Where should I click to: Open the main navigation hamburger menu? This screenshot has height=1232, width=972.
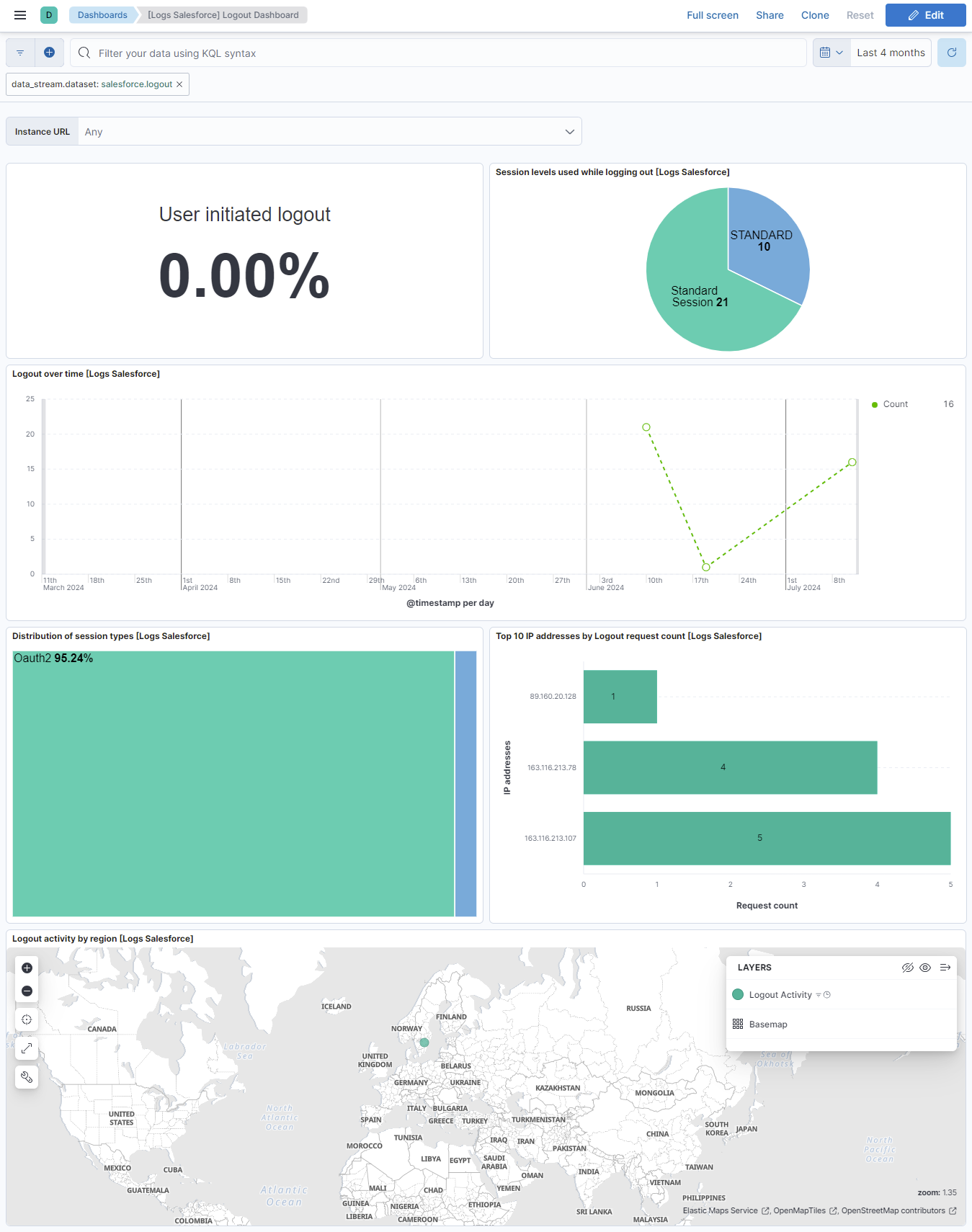pos(20,15)
